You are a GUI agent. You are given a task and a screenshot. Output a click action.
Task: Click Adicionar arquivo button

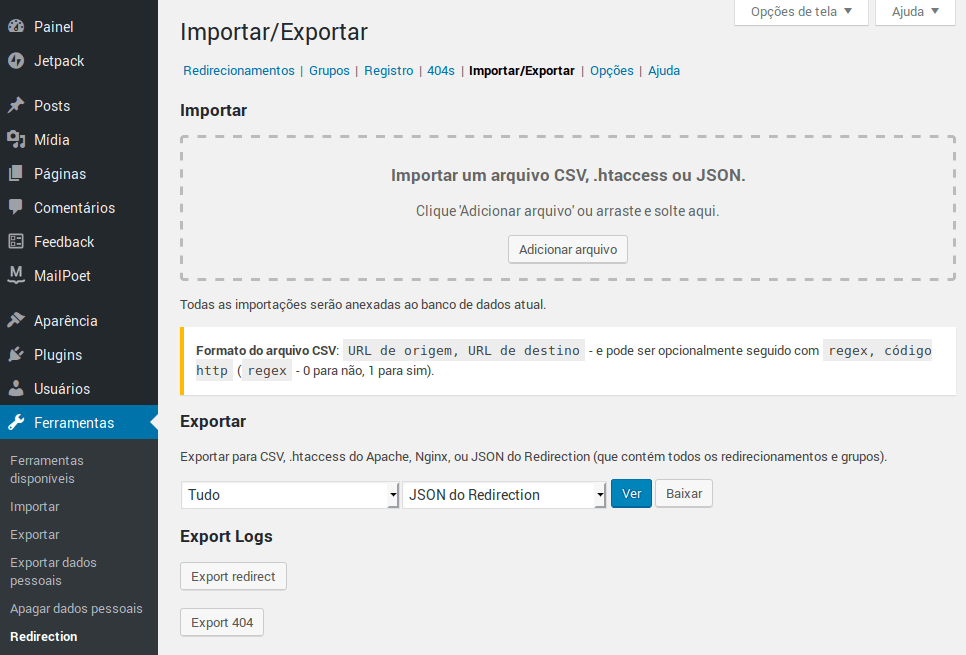tap(568, 250)
